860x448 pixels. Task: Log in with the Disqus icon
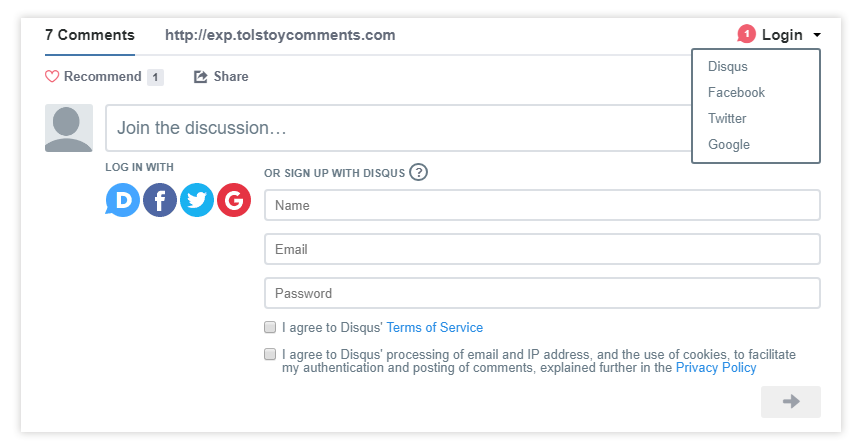[123, 200]
